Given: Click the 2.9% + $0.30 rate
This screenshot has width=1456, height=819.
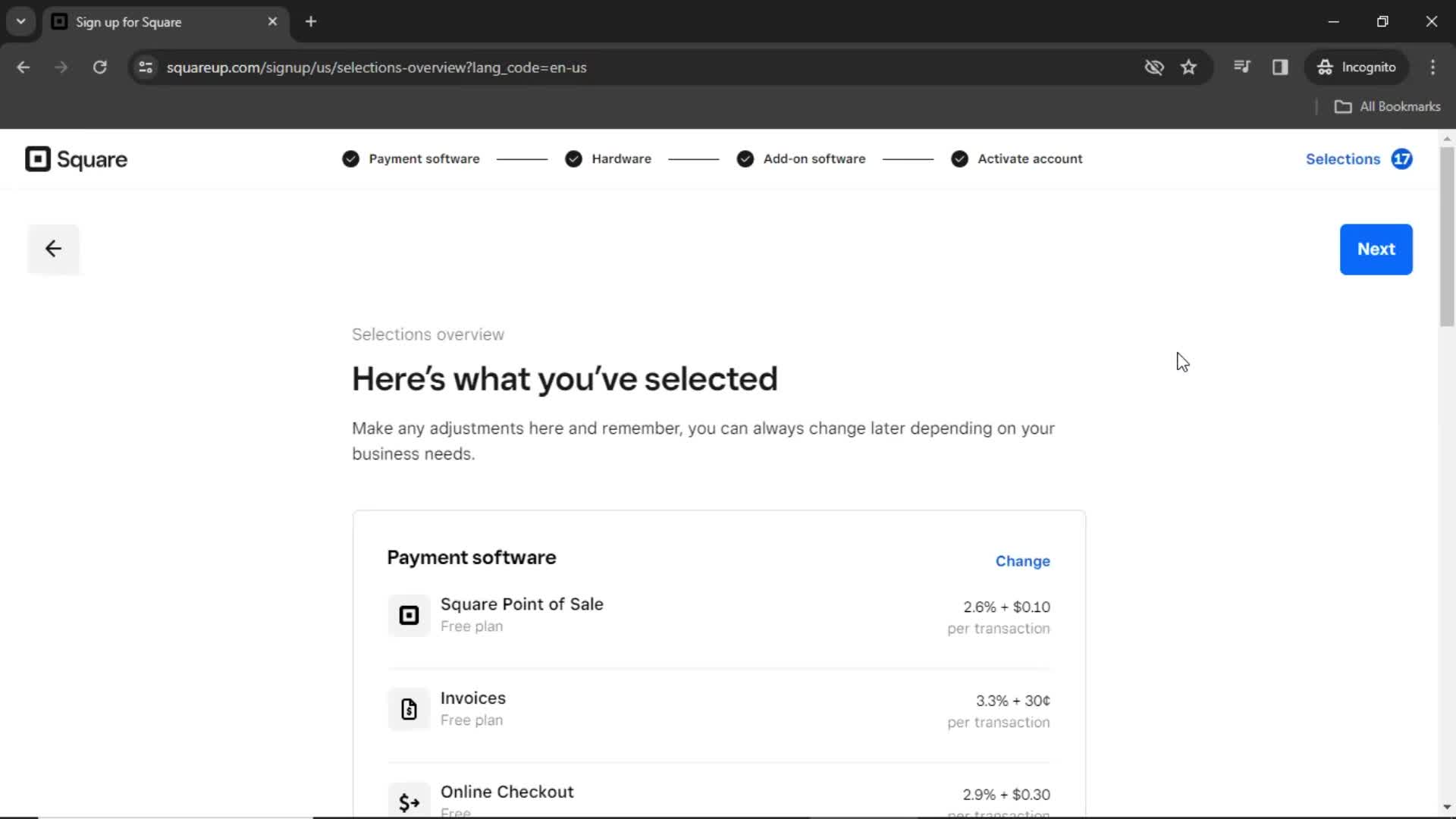Looking at the screenshot, I should point(1006,795).
